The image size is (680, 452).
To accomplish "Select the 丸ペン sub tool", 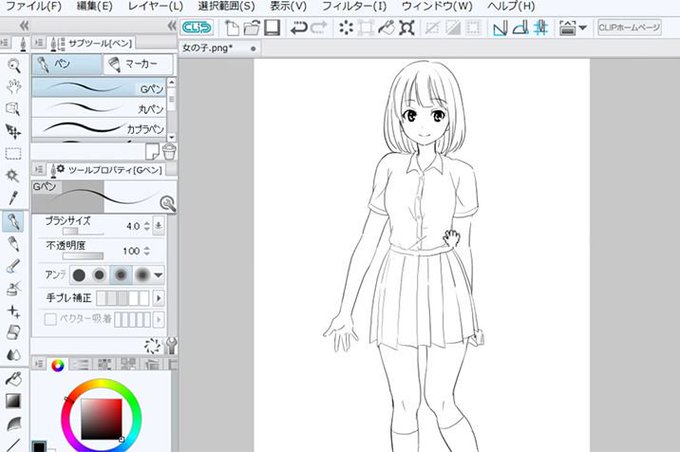I will coord(99,108).
